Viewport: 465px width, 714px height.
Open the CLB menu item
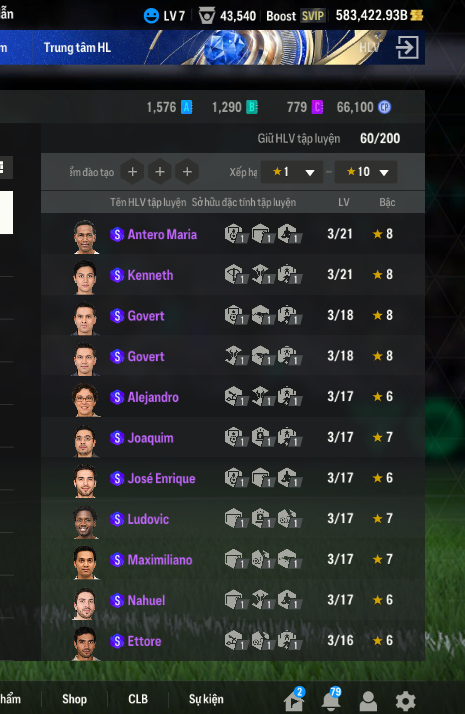138,699
